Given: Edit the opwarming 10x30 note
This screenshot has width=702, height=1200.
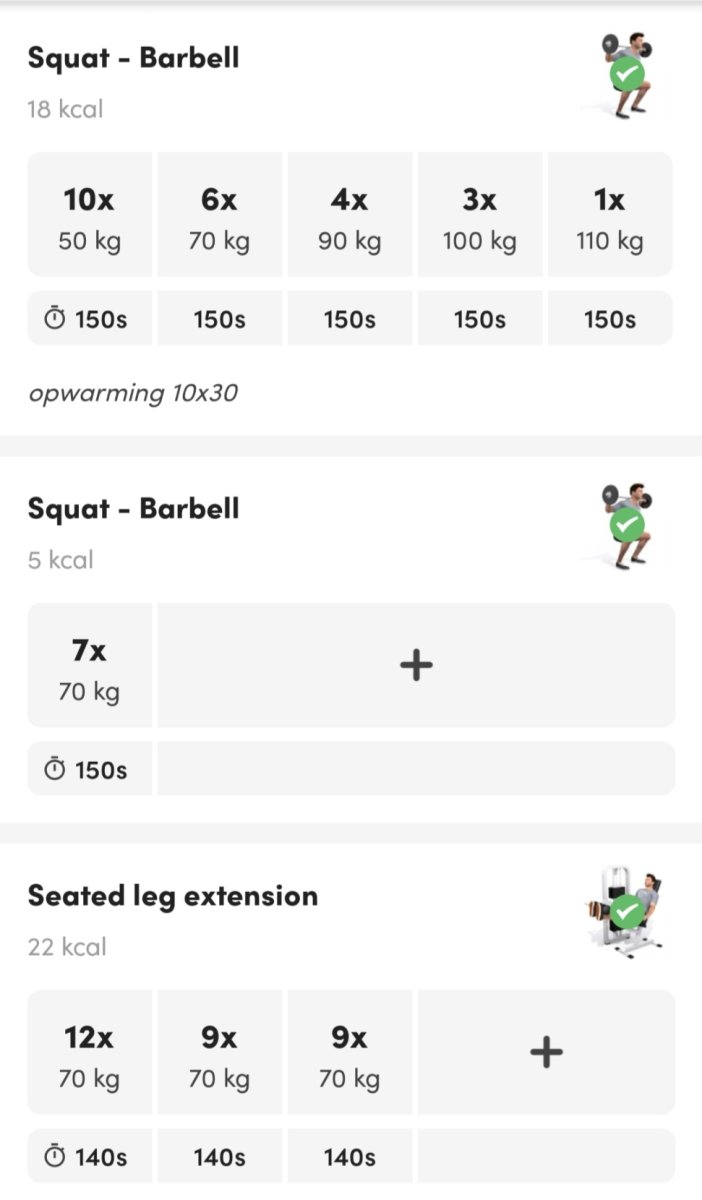Looking at the screenshot, I should pos(133,393).
